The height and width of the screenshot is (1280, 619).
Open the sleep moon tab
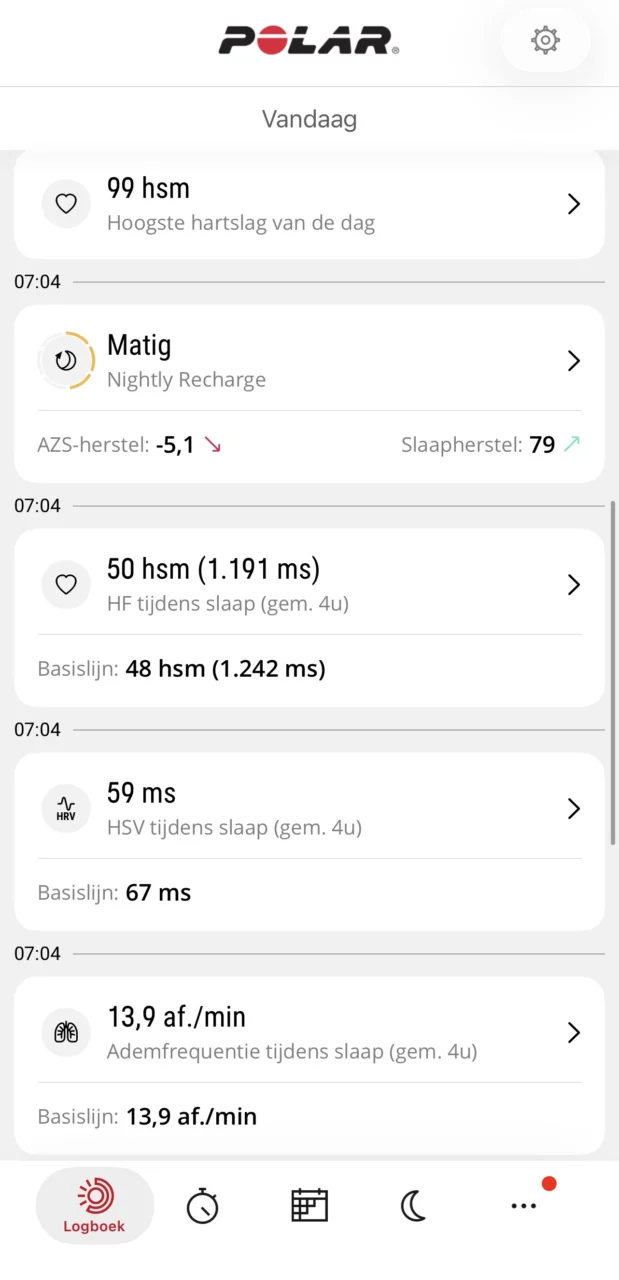[414, 1205]
